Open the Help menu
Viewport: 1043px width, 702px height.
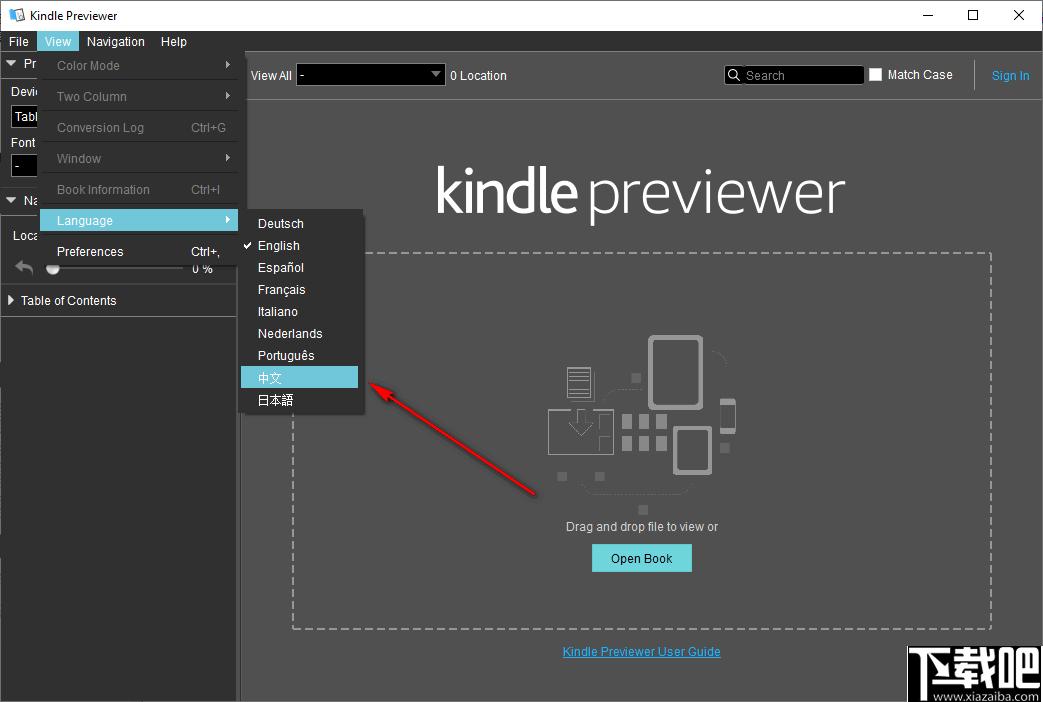174,41
